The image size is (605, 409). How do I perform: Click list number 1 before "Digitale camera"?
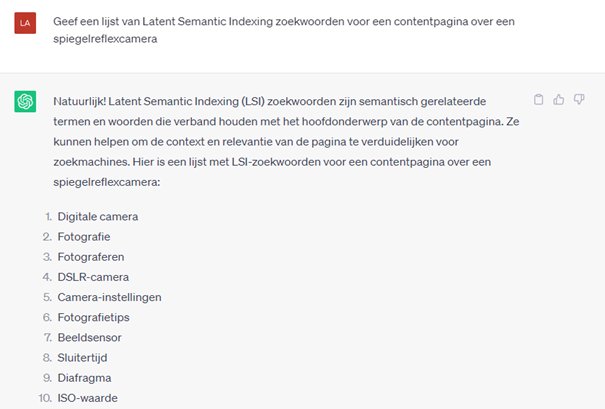[48, 216]
